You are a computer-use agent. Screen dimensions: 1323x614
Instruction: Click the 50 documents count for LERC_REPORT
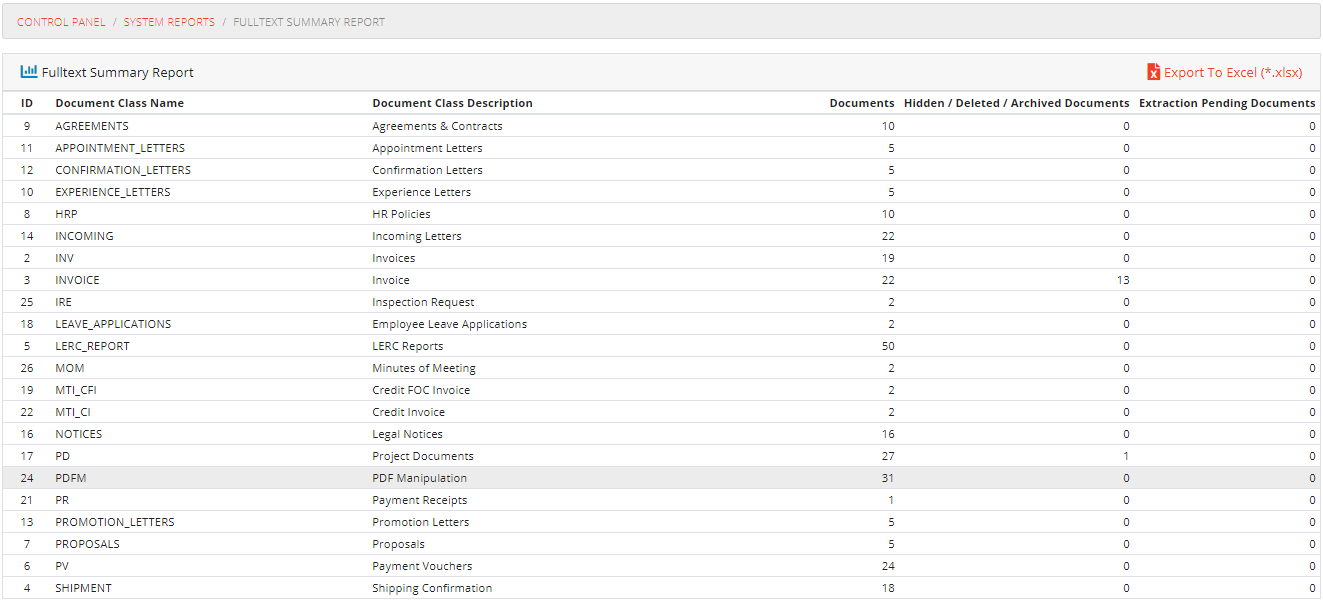[888, 346]
